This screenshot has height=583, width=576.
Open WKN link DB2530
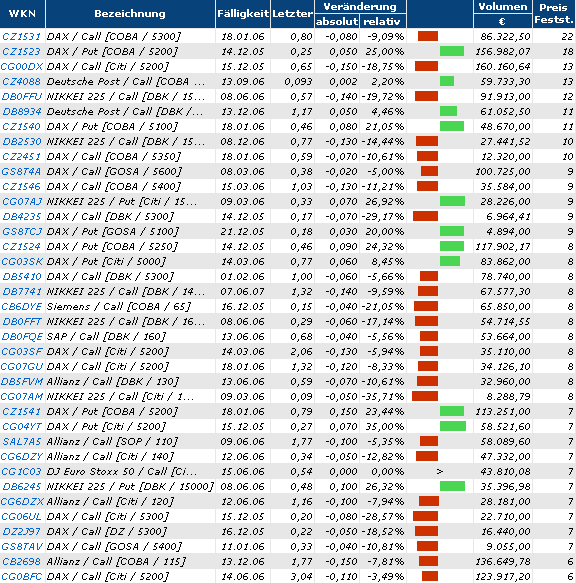22,142
